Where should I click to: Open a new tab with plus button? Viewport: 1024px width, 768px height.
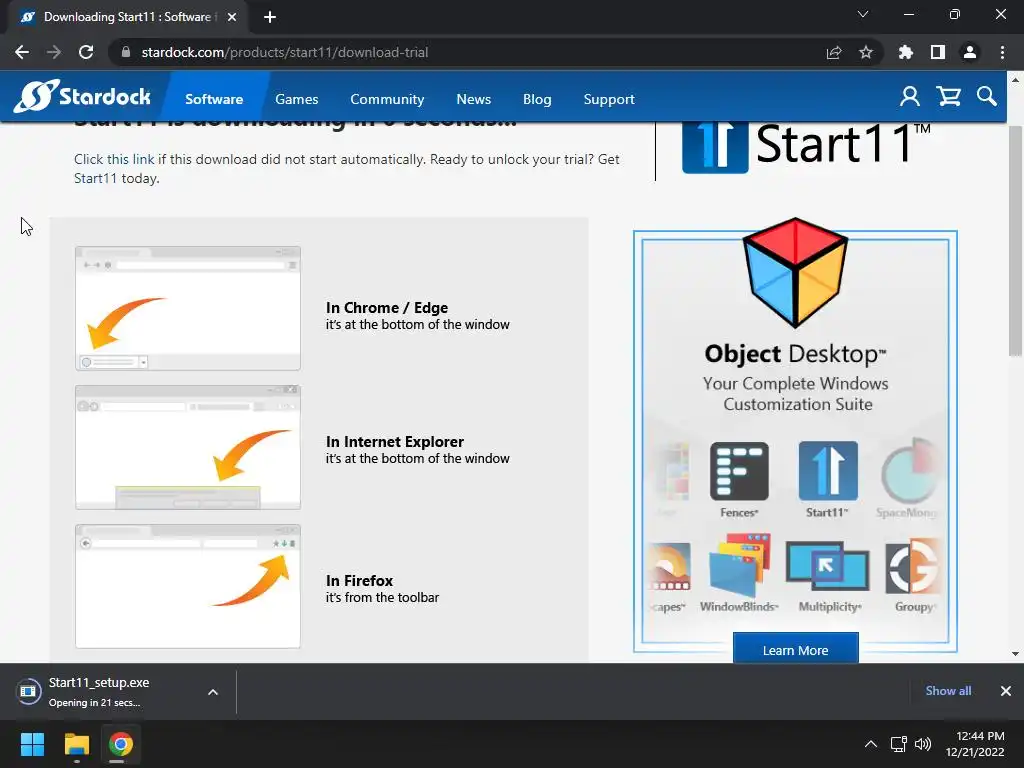point(270,17)
